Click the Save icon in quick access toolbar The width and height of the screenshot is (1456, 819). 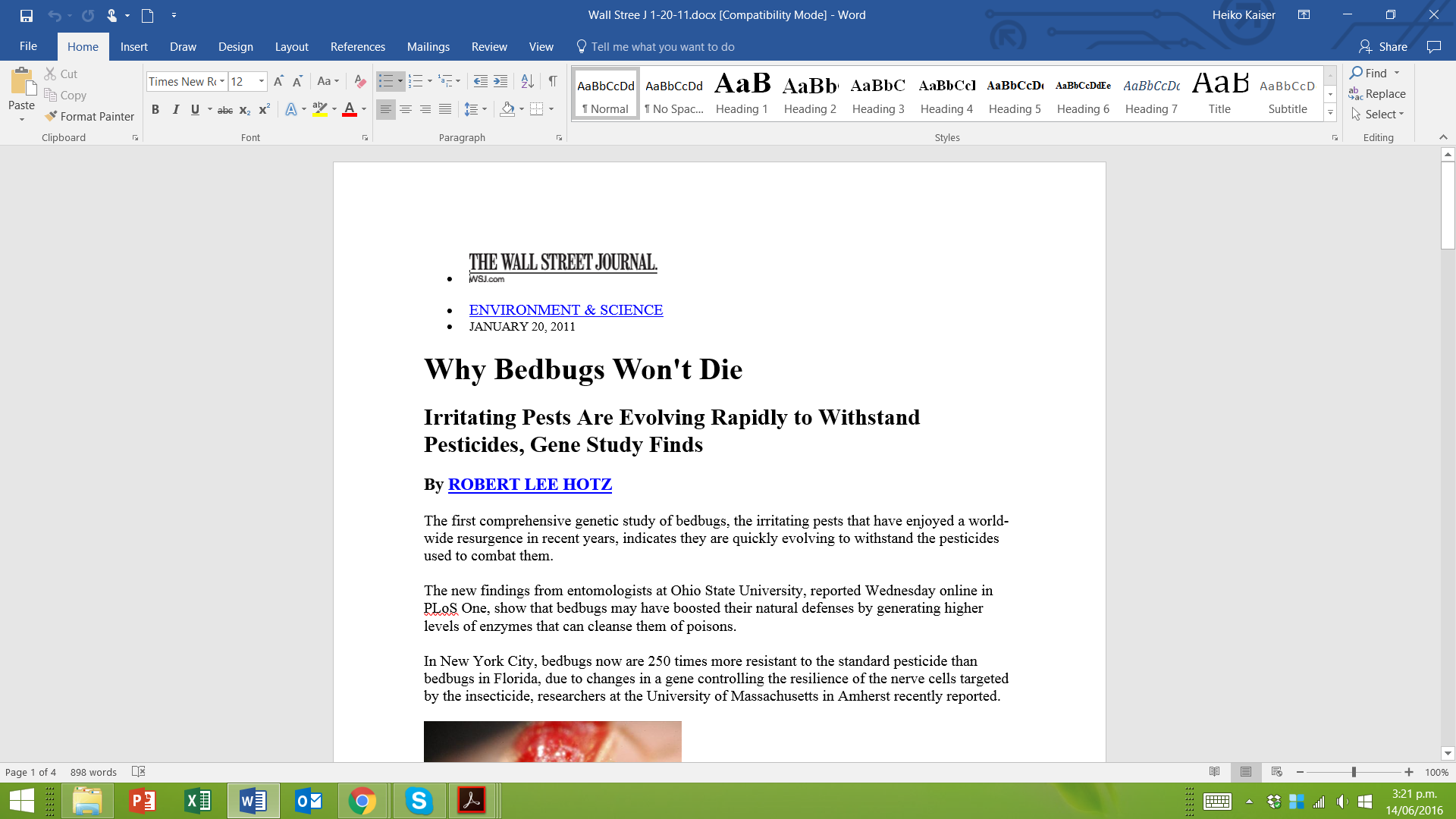[27, 15]
